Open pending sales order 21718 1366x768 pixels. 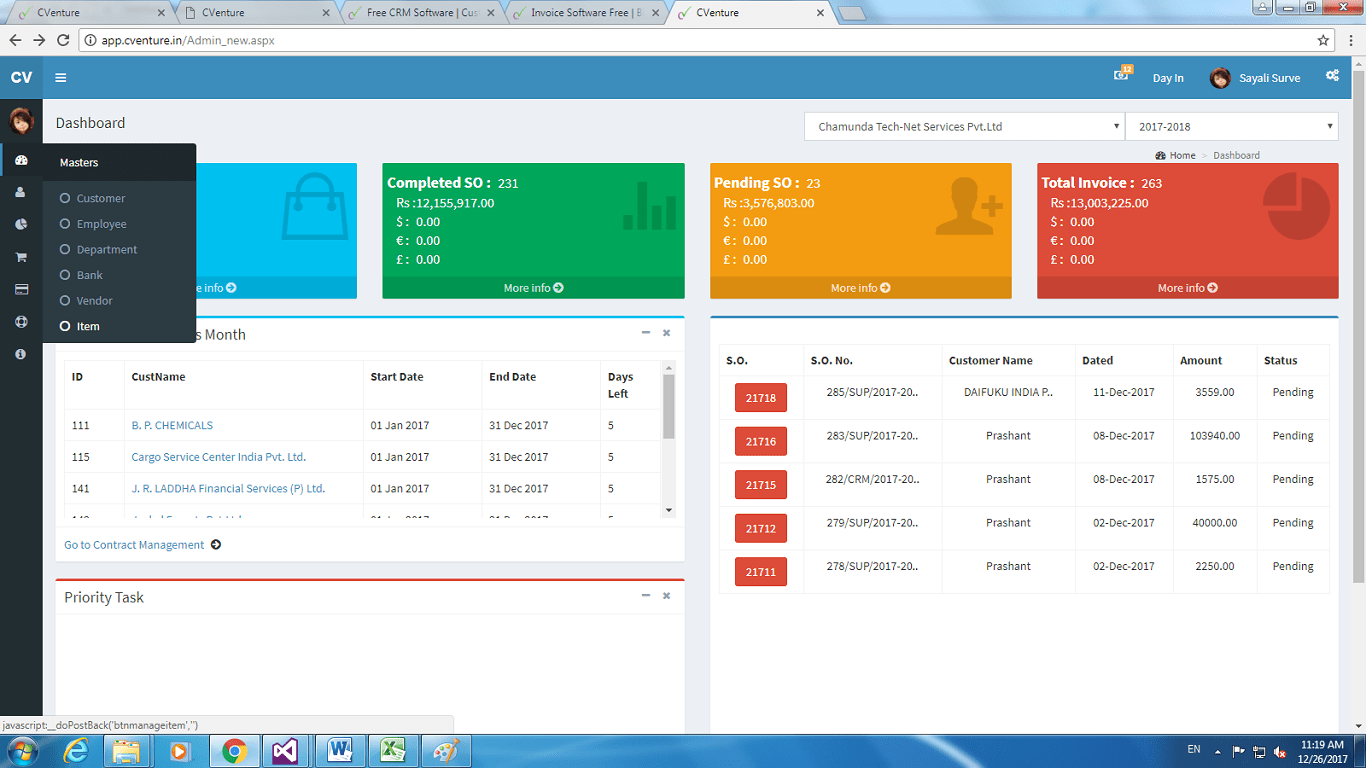(761, 397)
